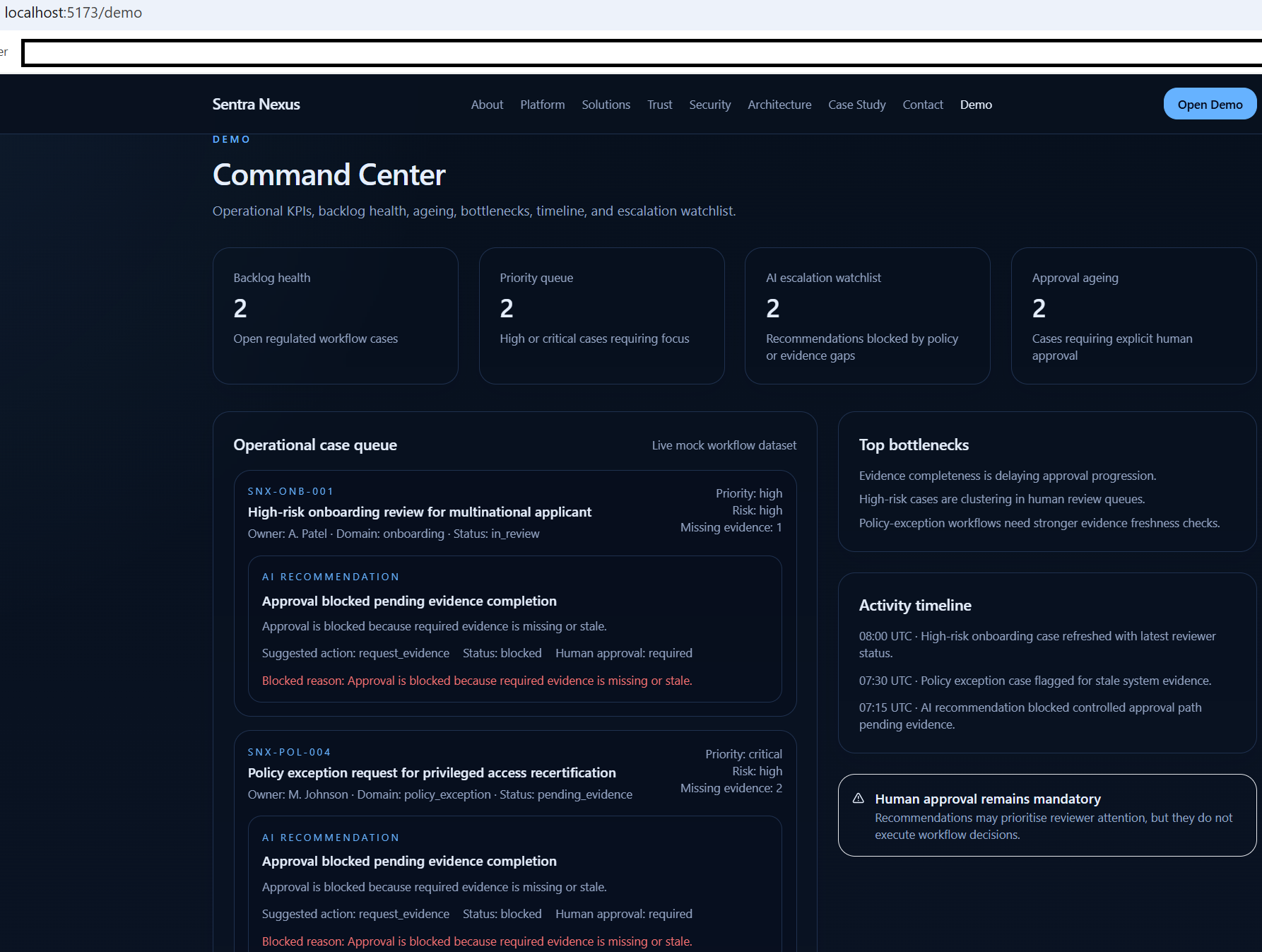
Task: Select the Approval ageing card
Action: (x=1133, y=316)
